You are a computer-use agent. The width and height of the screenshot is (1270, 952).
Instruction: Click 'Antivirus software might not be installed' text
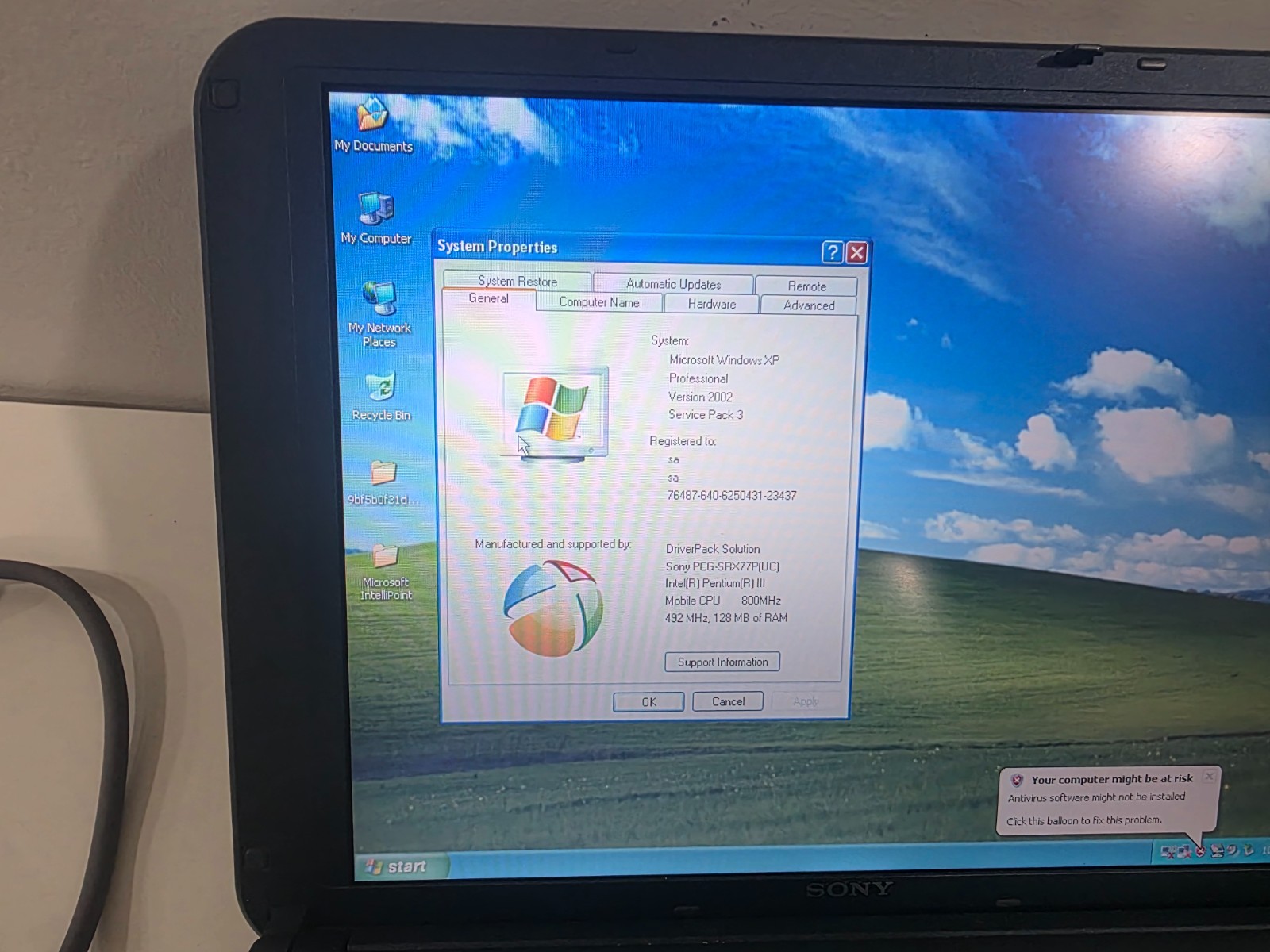[x=1096, y=797]
